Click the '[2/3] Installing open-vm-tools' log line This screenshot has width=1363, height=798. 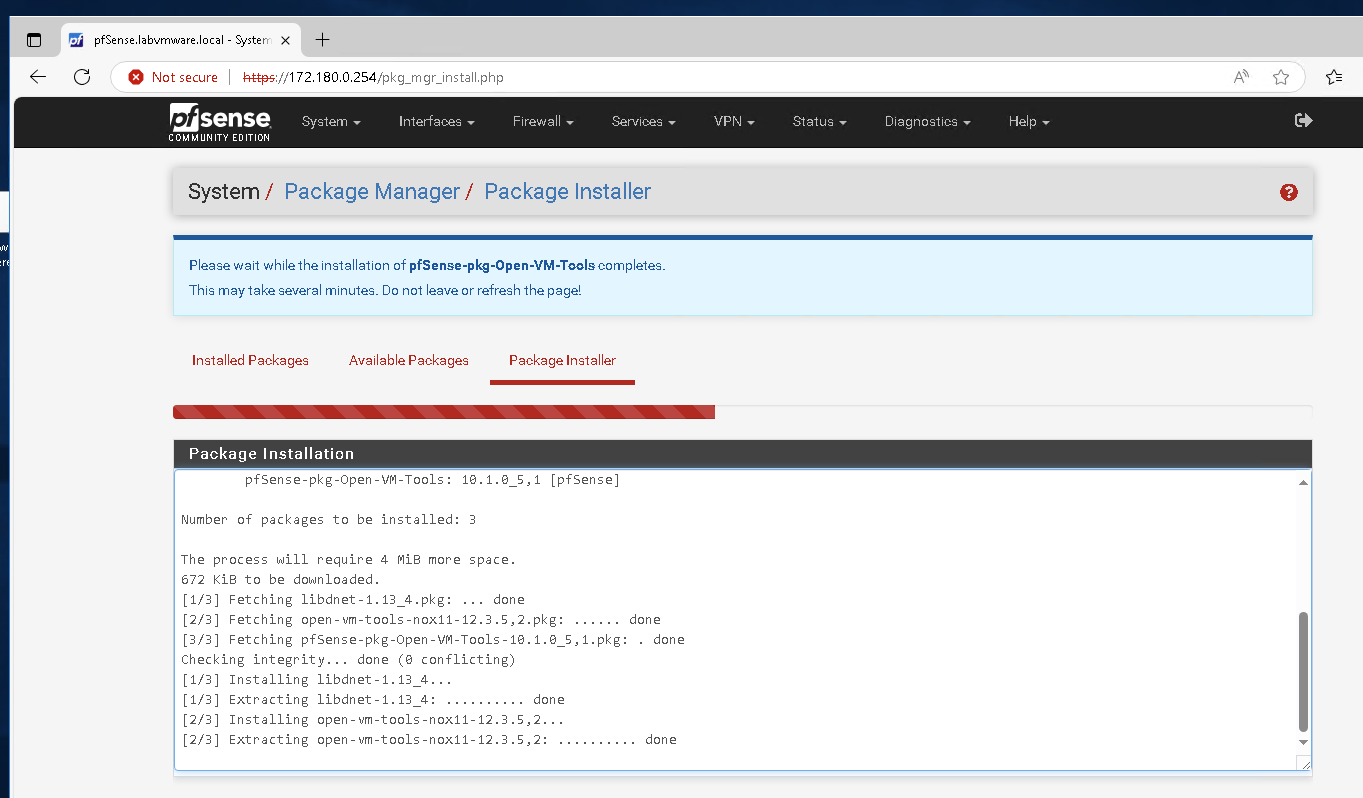coord(373,720)
